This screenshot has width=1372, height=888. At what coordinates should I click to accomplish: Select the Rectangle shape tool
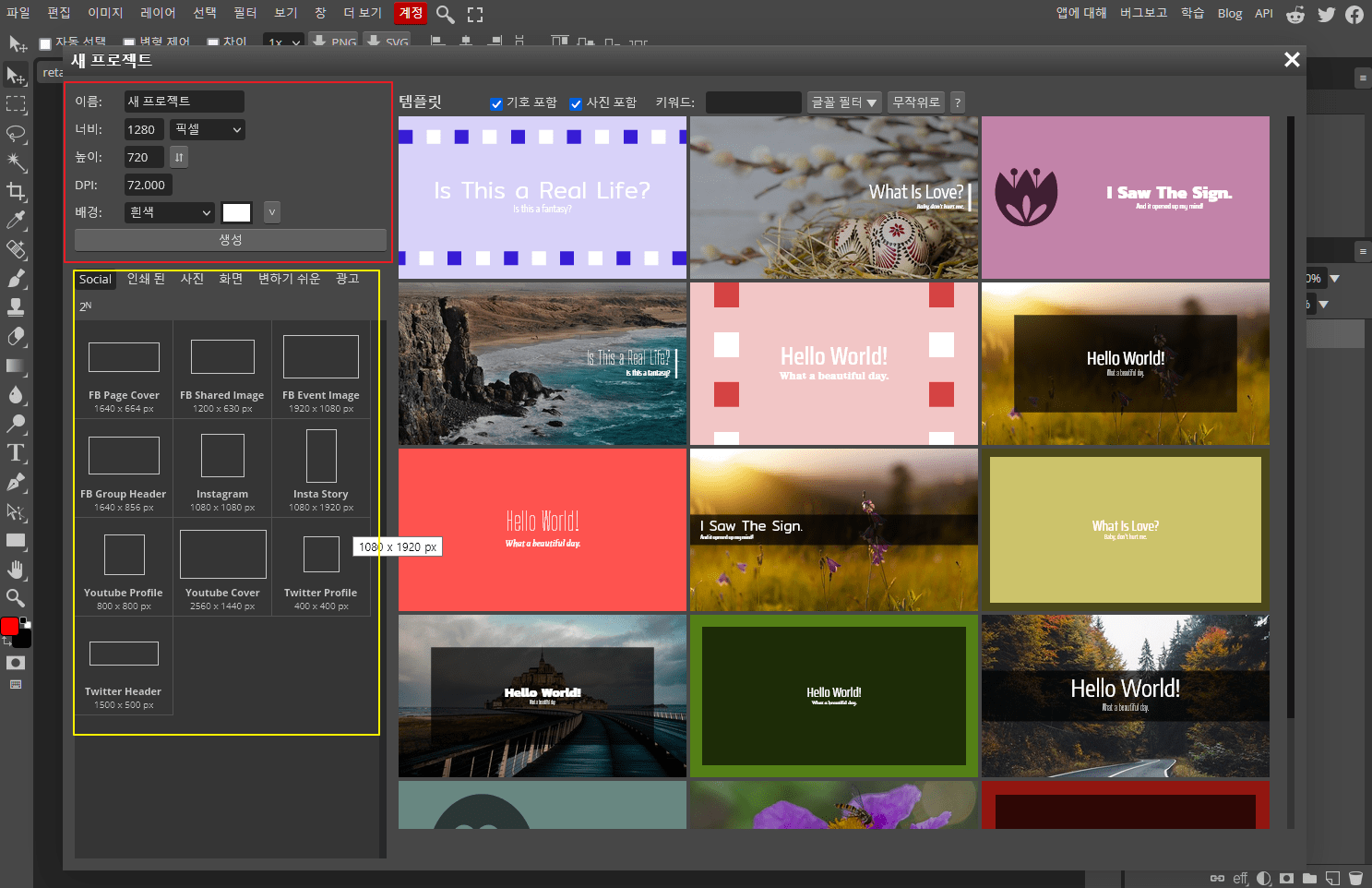click(x=16, y=540)
